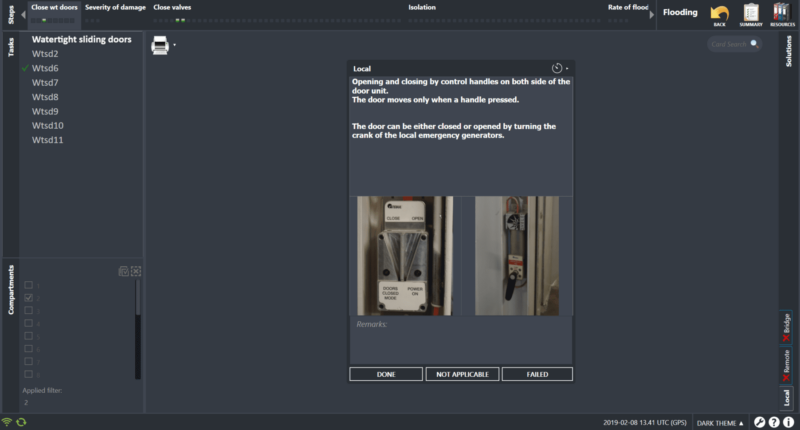The image size is (800, 430).
Task: Switch to the Remote side tab
Action: click(786, 365)
